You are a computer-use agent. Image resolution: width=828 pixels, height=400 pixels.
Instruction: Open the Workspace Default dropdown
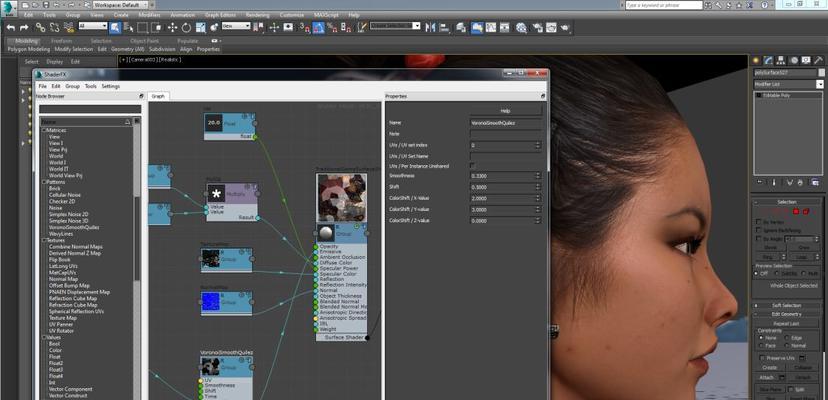tap(120, 5)
